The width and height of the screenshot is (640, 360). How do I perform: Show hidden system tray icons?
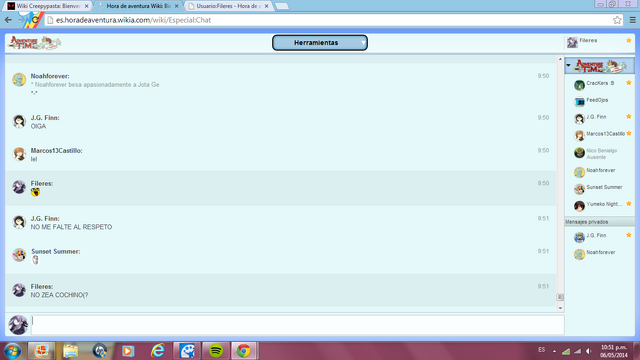click(554, 351)
